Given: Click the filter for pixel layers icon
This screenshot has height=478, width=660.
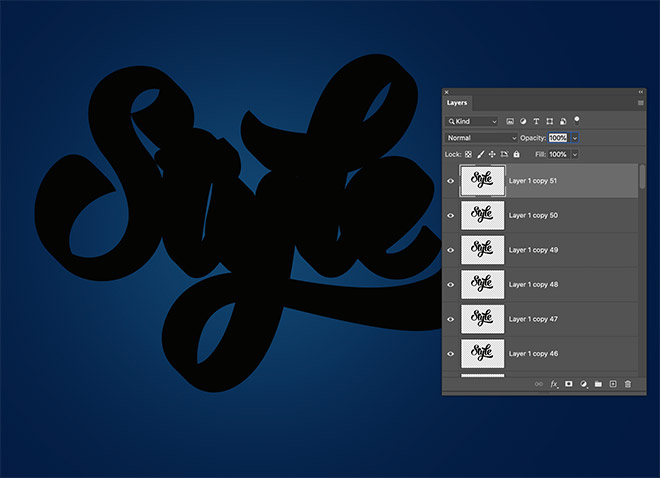Looking at the screenshot, I should (x=510, y=121).
